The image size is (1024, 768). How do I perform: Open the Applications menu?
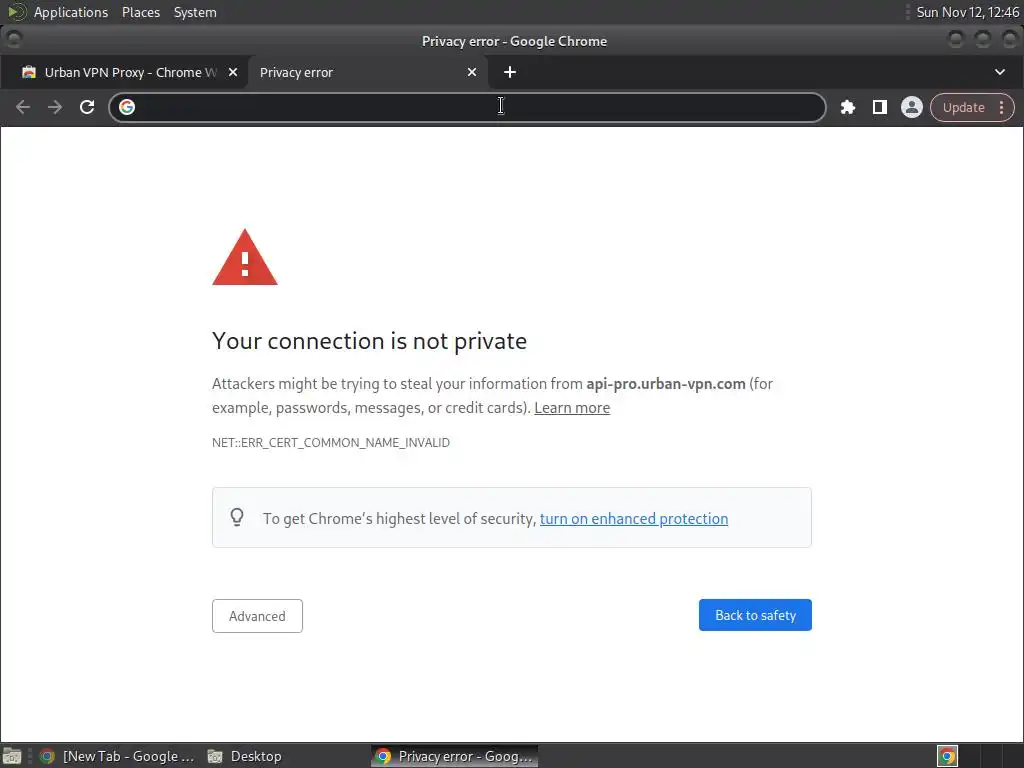(71, 12)
